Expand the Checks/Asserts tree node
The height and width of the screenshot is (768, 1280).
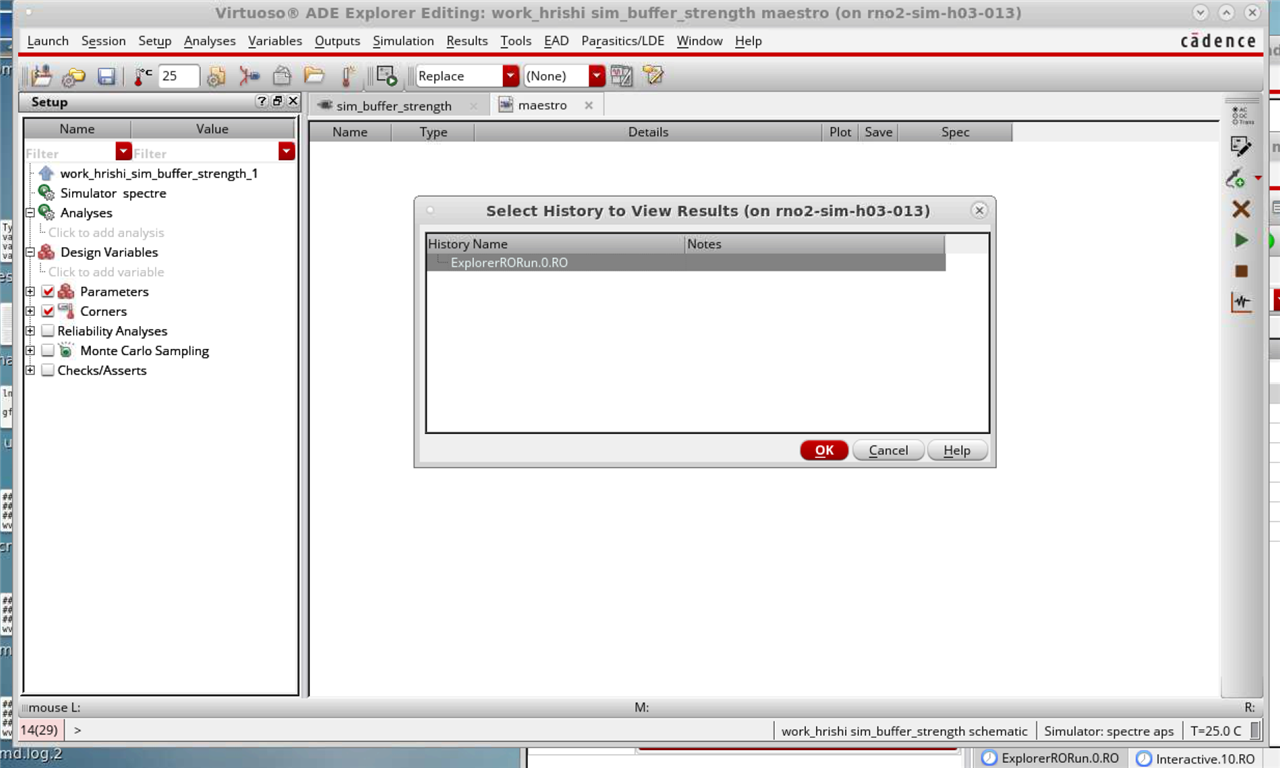(30, 371)
